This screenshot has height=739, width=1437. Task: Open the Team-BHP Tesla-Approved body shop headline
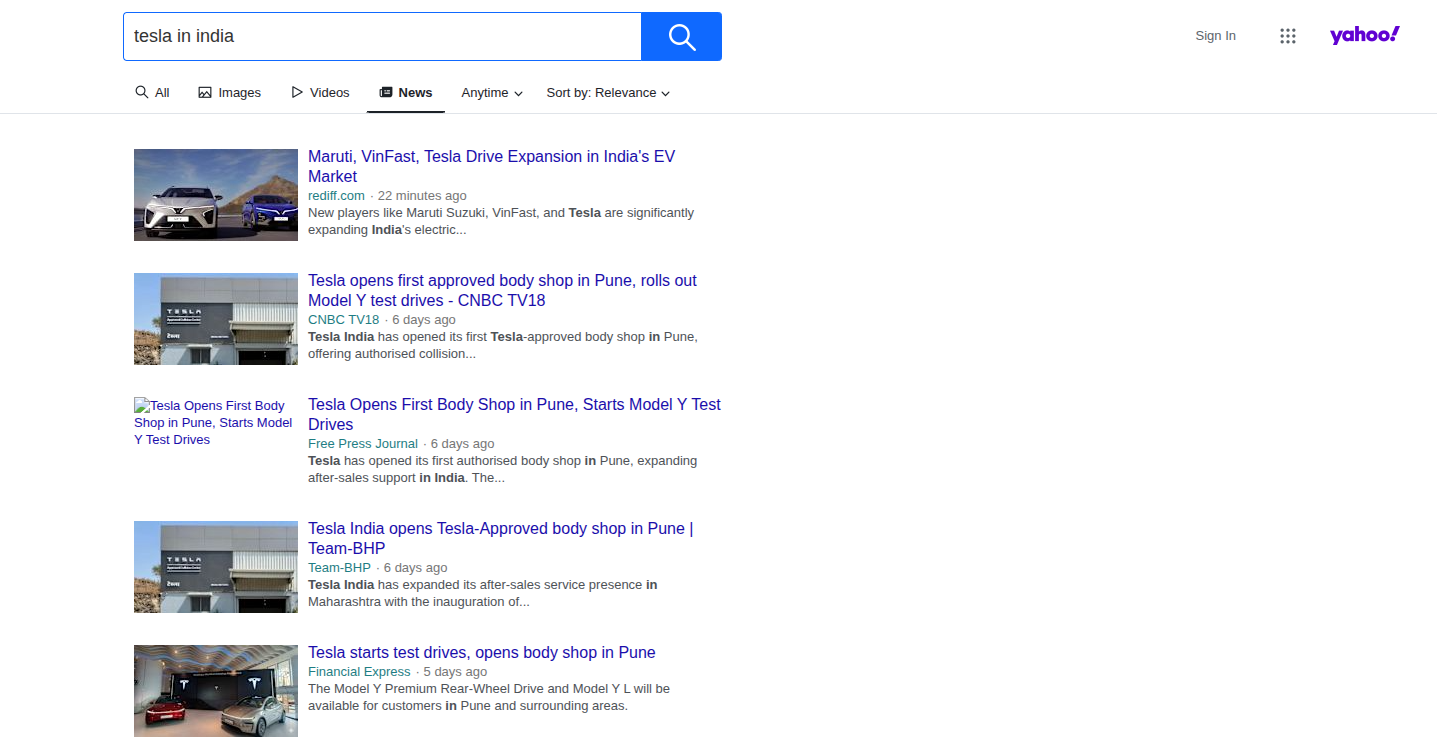500,538
